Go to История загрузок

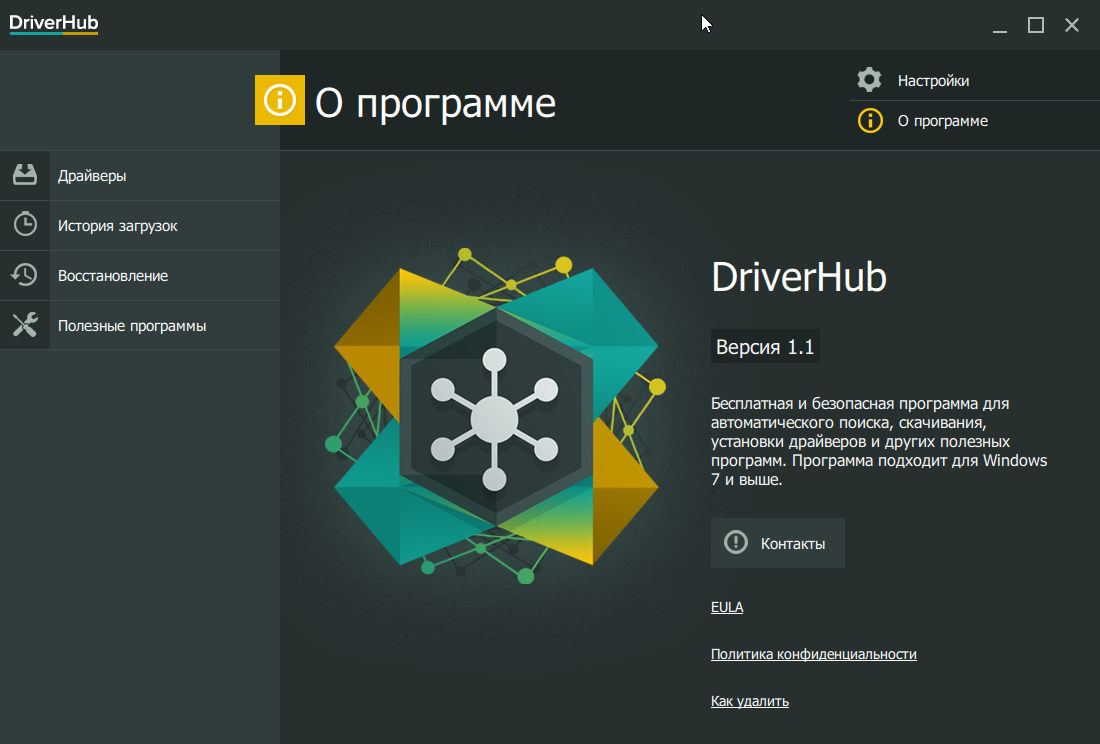point(117,226)
